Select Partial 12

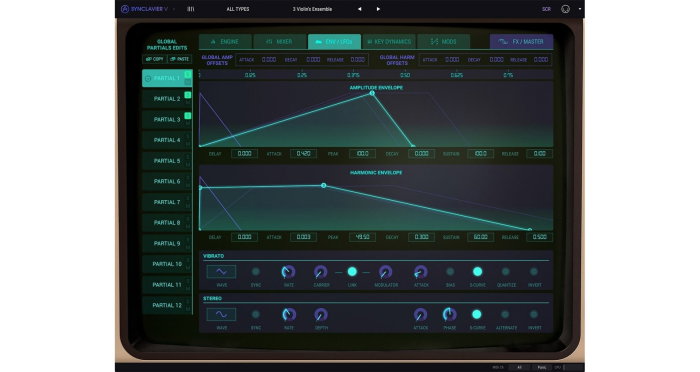coord(167,305)
